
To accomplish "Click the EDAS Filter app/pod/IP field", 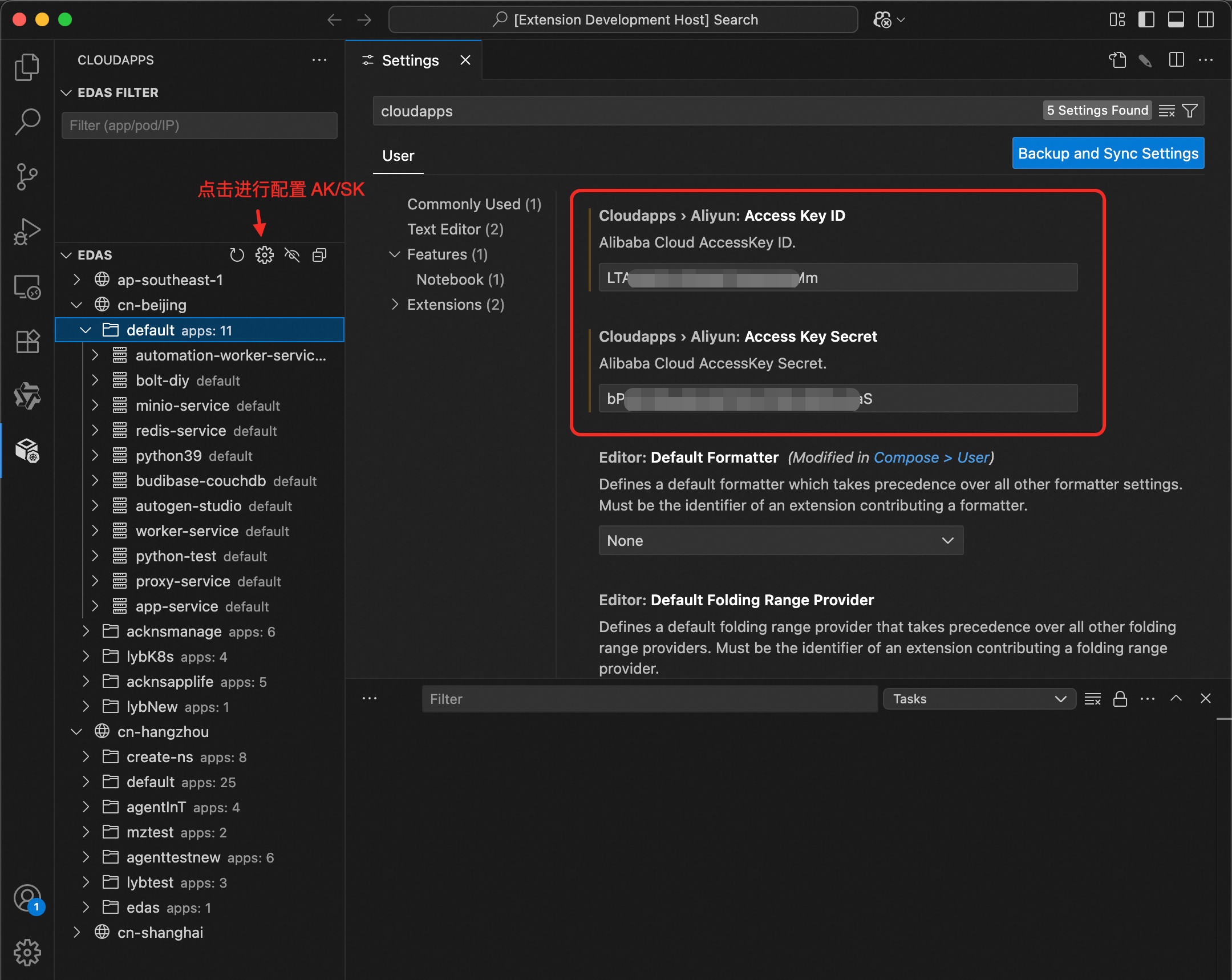I will (x=199, y=125).
